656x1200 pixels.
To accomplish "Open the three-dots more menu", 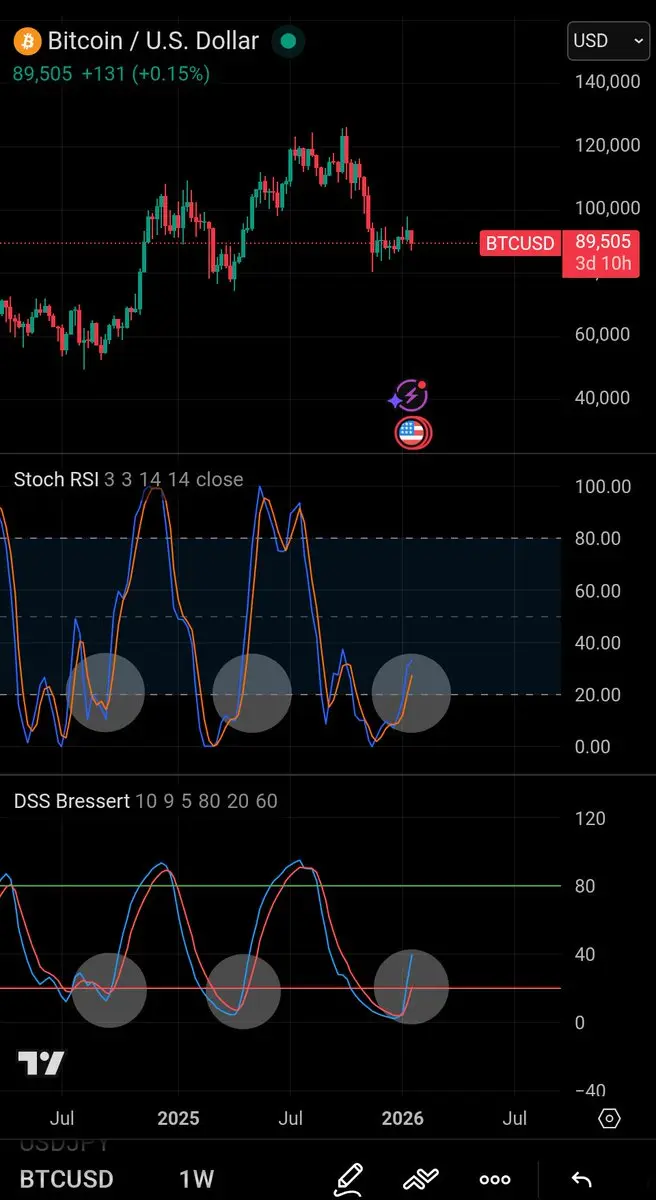I will (x=495, y=1180).
